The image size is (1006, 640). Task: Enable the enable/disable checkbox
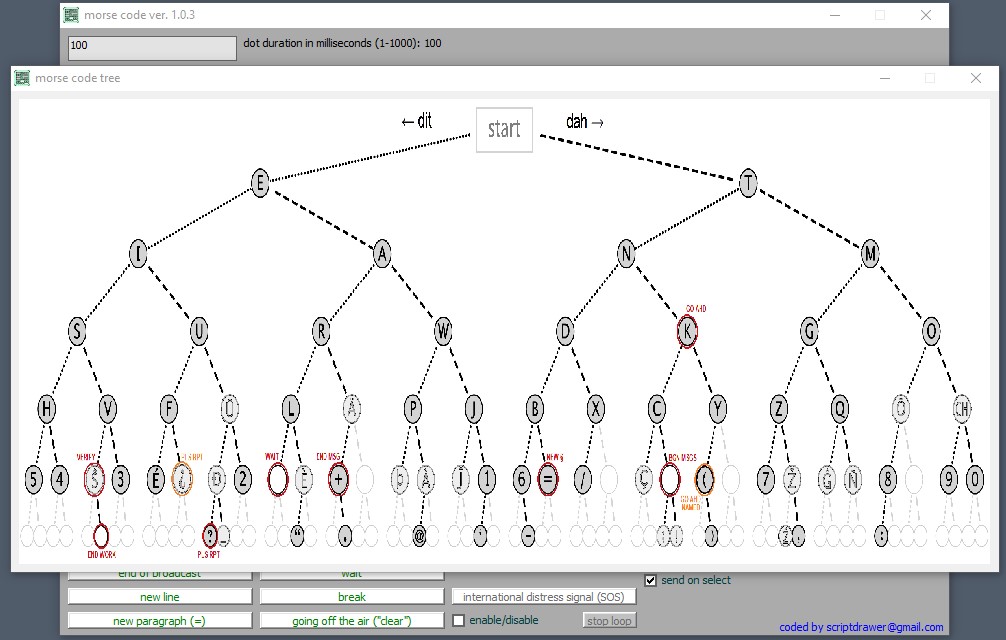[x=458, y=619]
